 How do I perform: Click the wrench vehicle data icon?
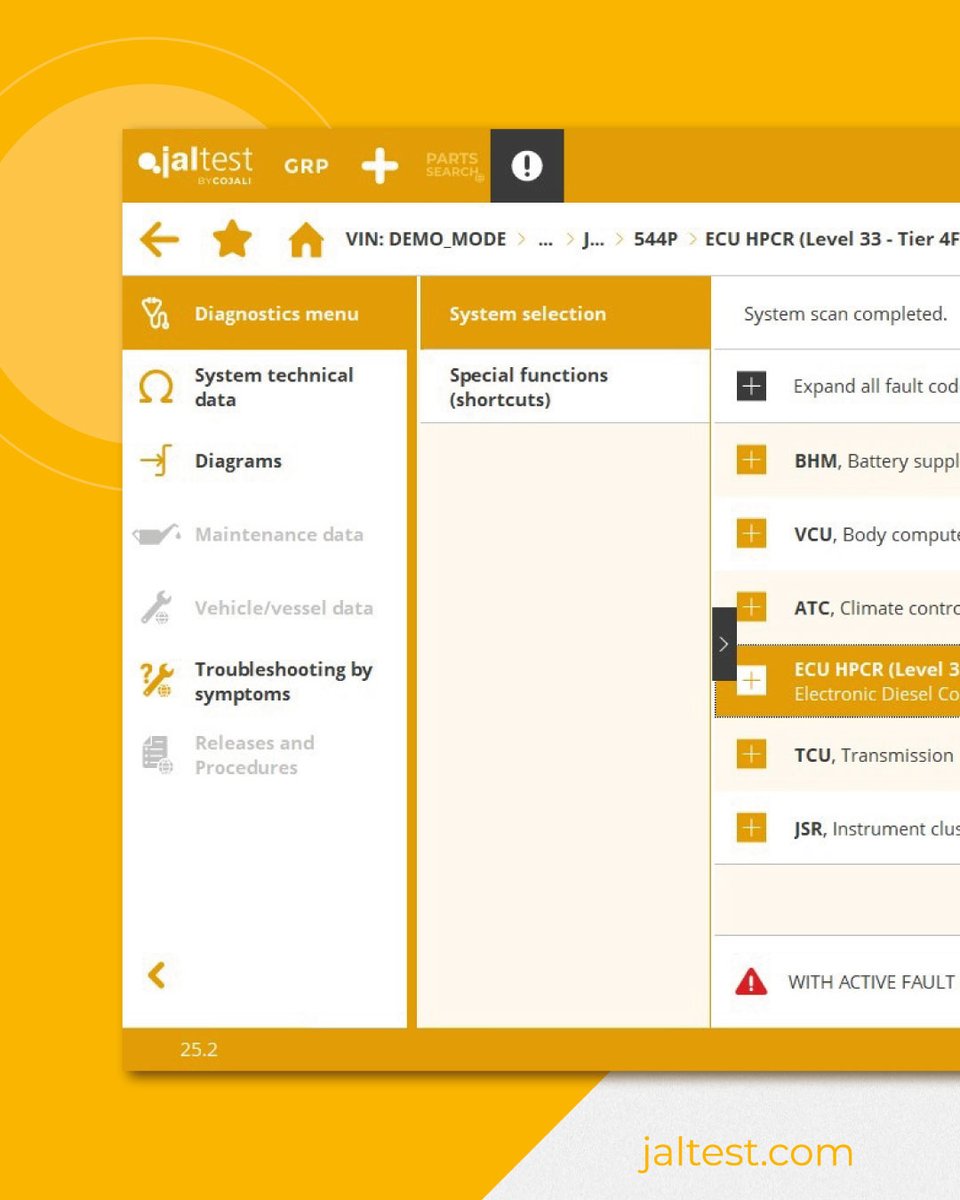[x=156, y=608]
